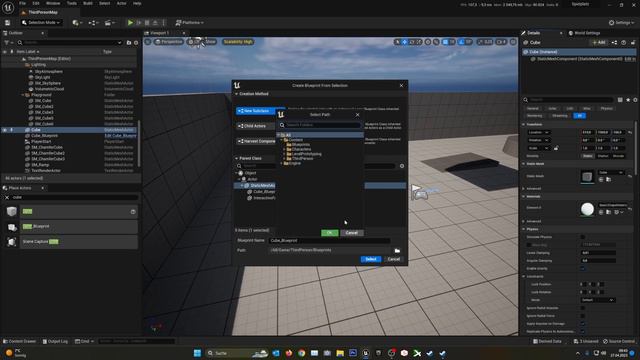Select the LevelPrototyping folder in path tree
This screenshot has height=360, width=640.
307,154
